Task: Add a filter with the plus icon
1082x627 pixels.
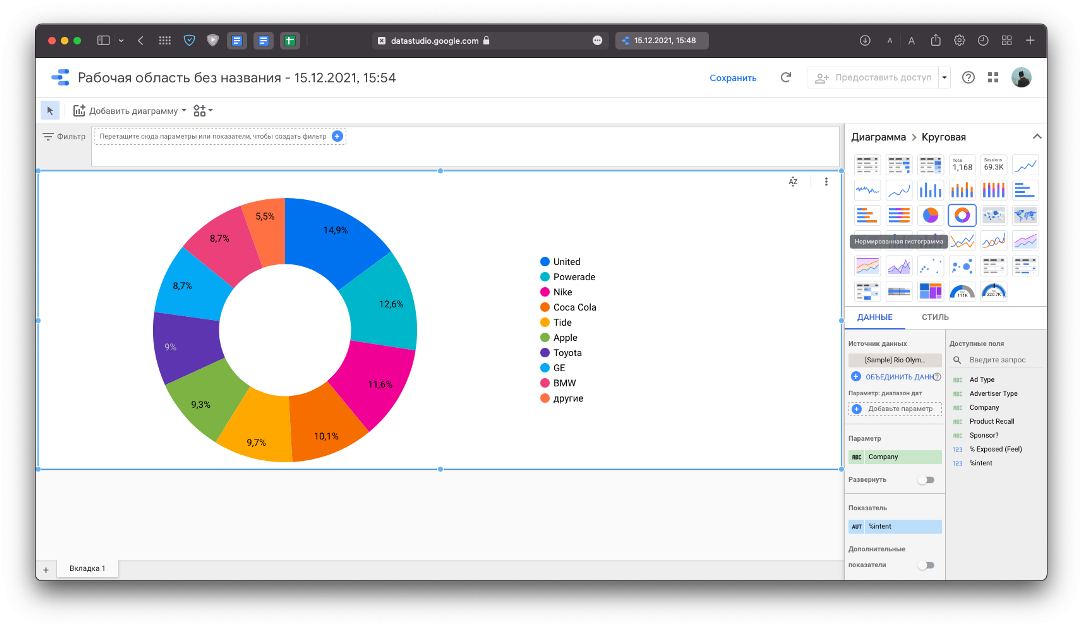Action: (337, 136)
